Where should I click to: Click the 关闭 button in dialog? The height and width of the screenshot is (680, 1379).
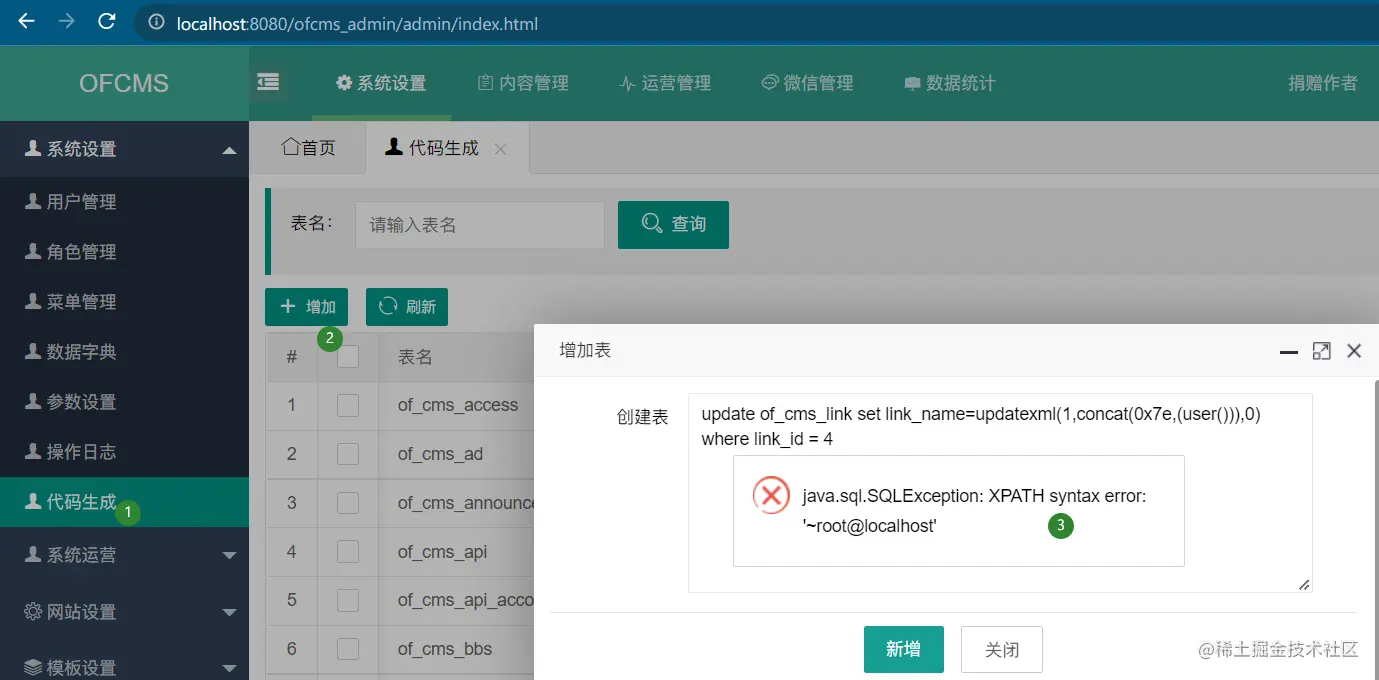tap(1002, 650)
